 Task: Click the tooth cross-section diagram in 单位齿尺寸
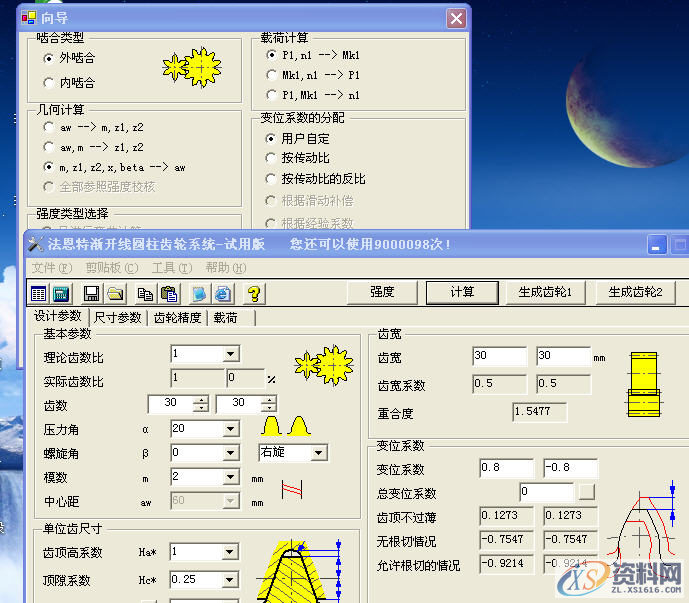300,570
